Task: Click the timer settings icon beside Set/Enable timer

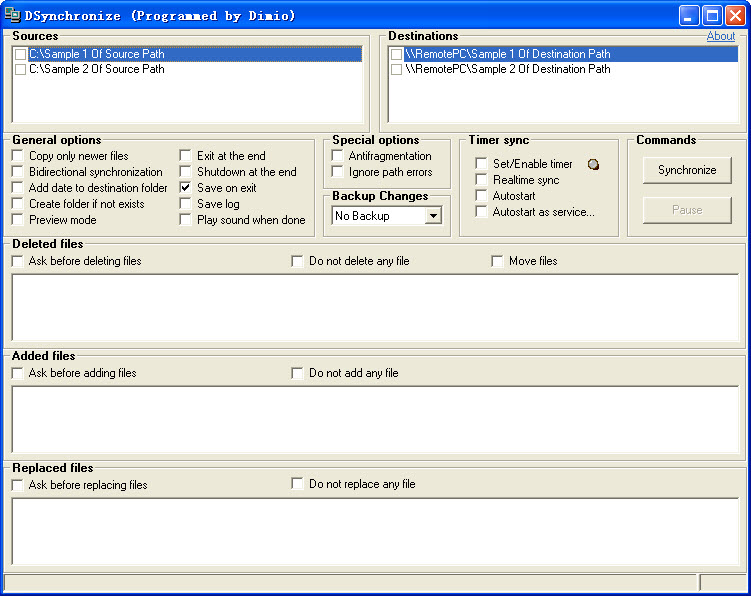Action: [594, 164]
